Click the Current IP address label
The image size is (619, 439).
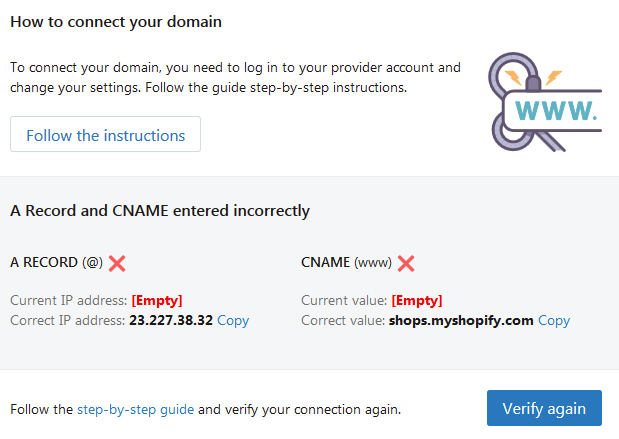point(69,300)
